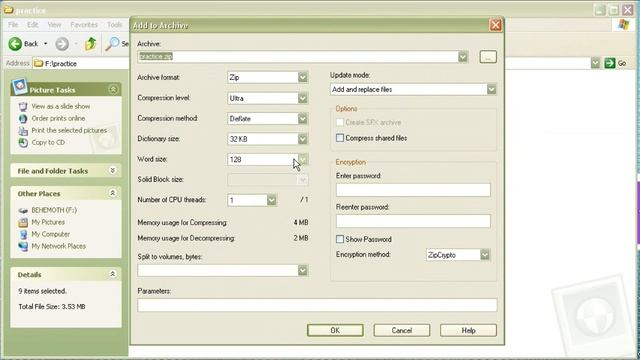Viewport: 640px width, 360px height.
Task: Enable Compress shared files checkbox
Action: (x=340, y=138)
